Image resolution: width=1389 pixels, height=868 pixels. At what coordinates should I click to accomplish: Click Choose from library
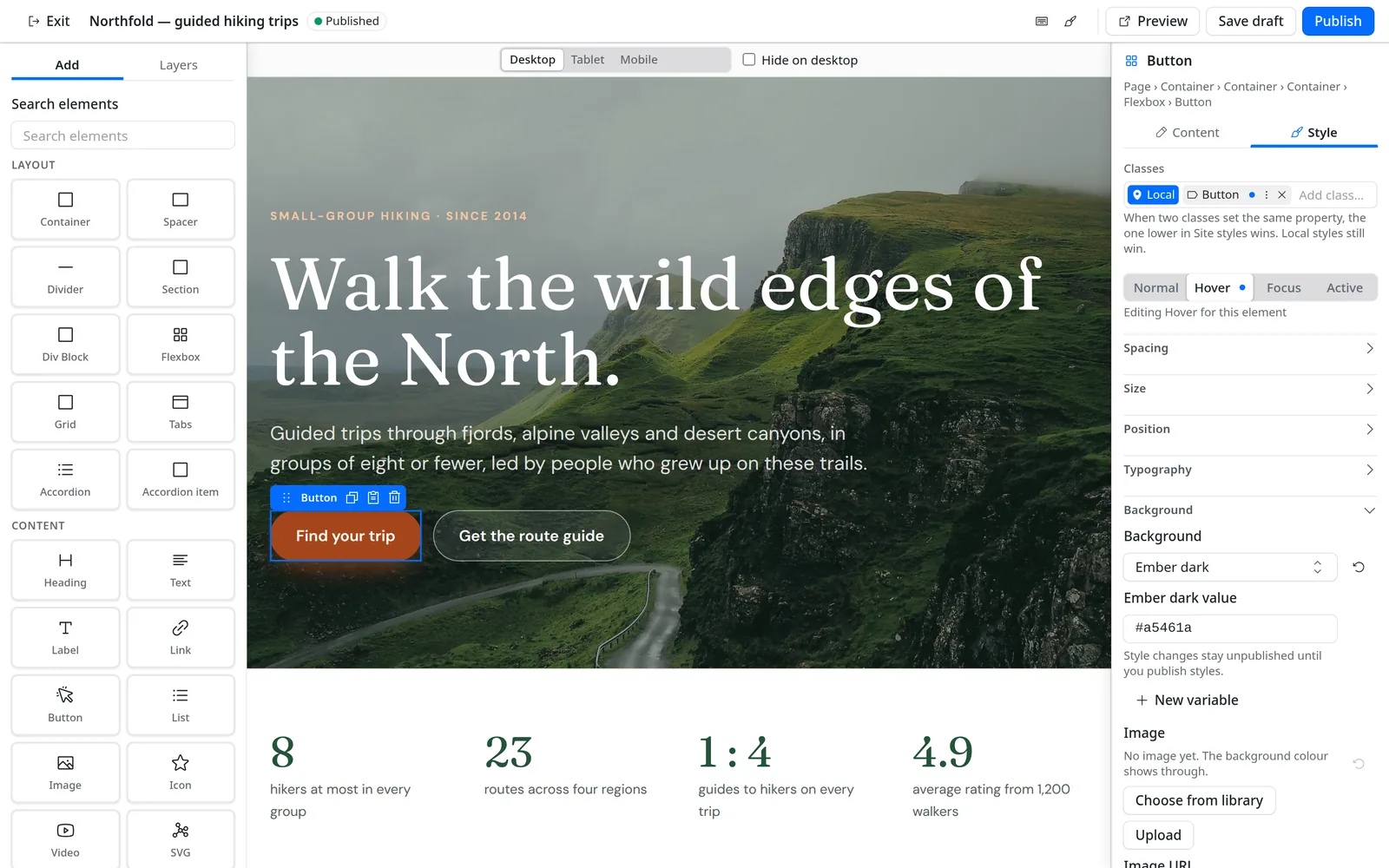tap(1199, 800)
